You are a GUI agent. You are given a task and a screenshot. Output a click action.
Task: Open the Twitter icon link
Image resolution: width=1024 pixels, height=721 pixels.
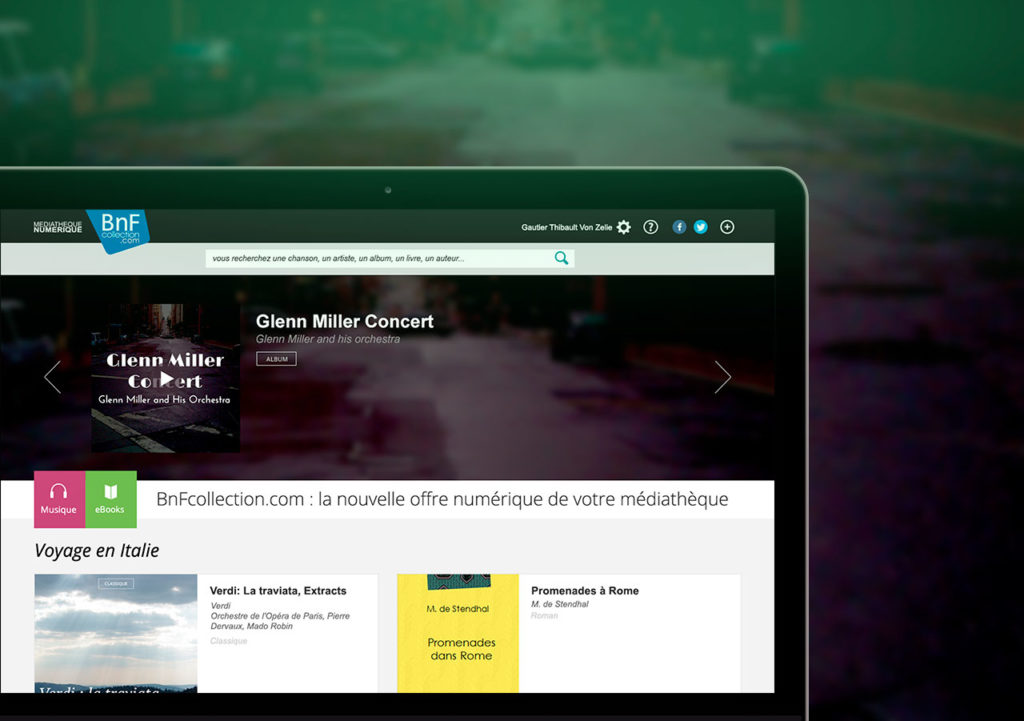(x=701, y=227)
